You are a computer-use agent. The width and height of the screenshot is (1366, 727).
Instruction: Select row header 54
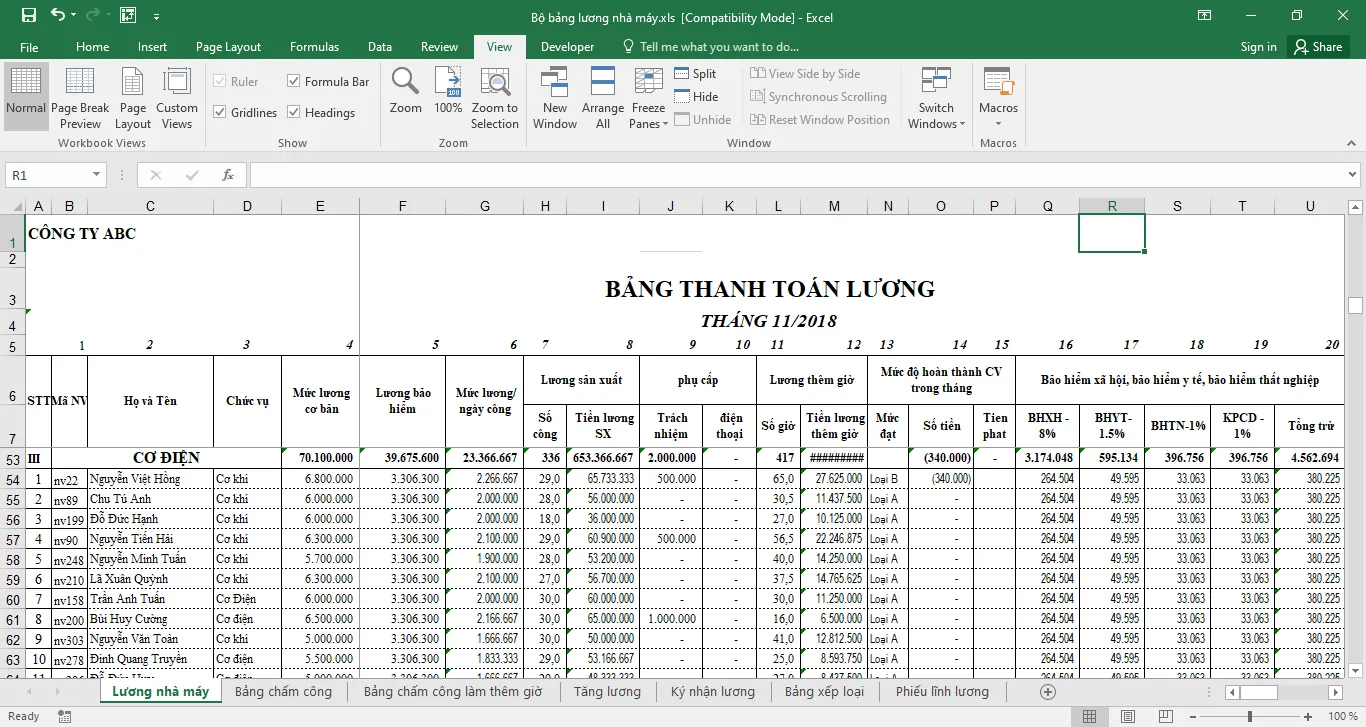13,479
